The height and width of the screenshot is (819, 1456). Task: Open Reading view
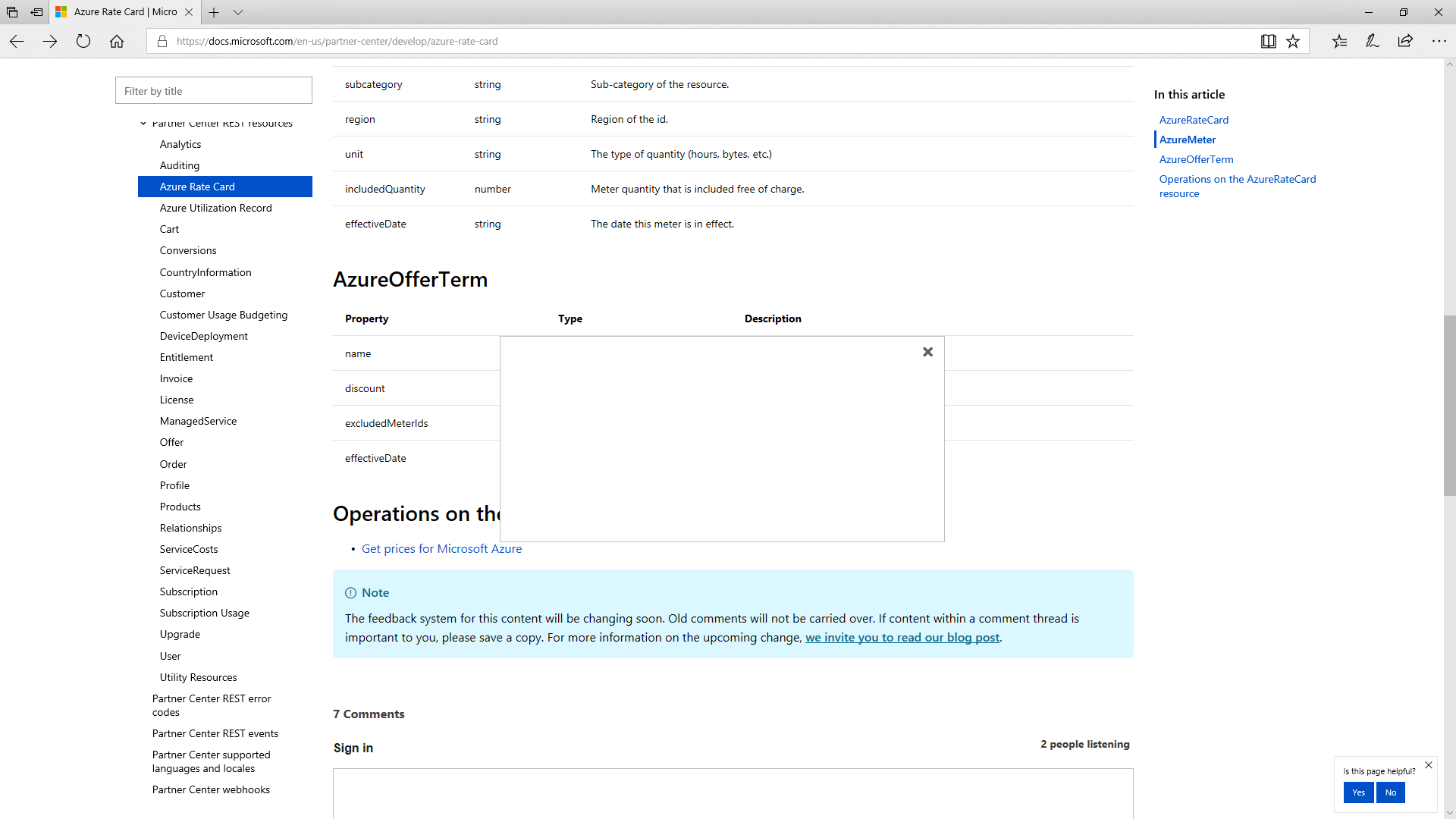tap(1269, 41)
